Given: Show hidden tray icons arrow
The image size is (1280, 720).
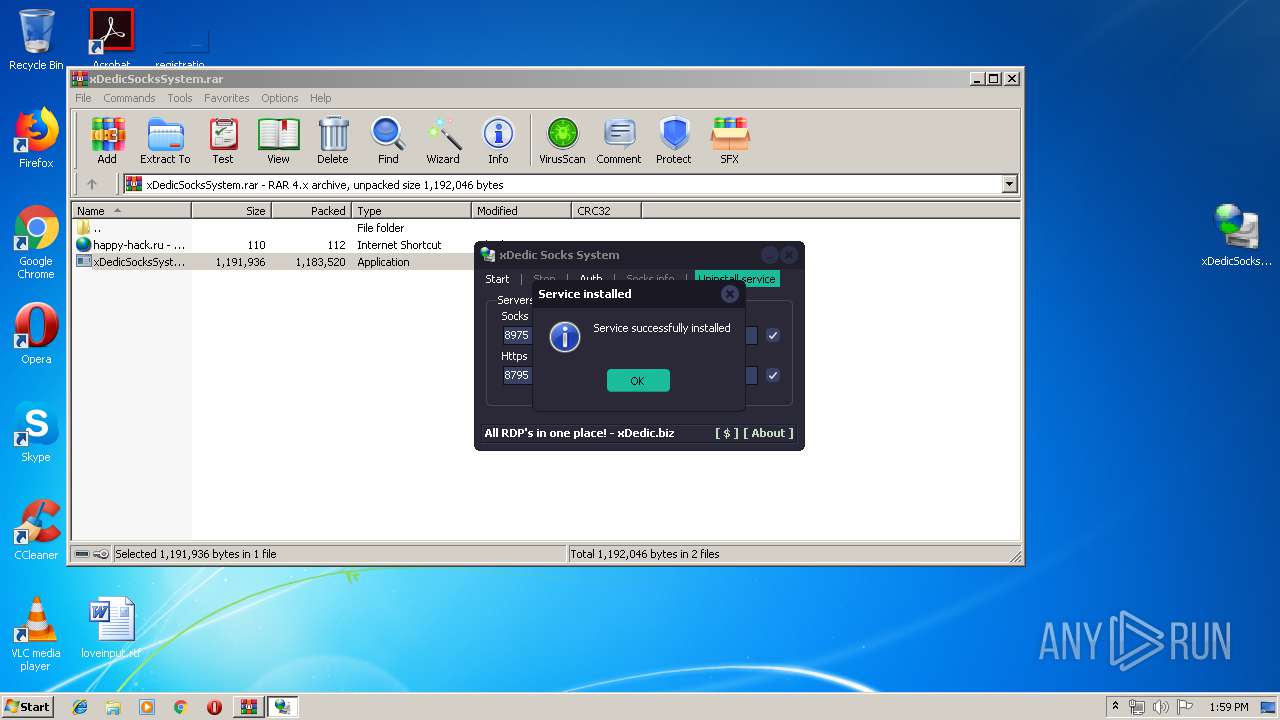Looking at the screenshot, I should (x=1115, y=707).
